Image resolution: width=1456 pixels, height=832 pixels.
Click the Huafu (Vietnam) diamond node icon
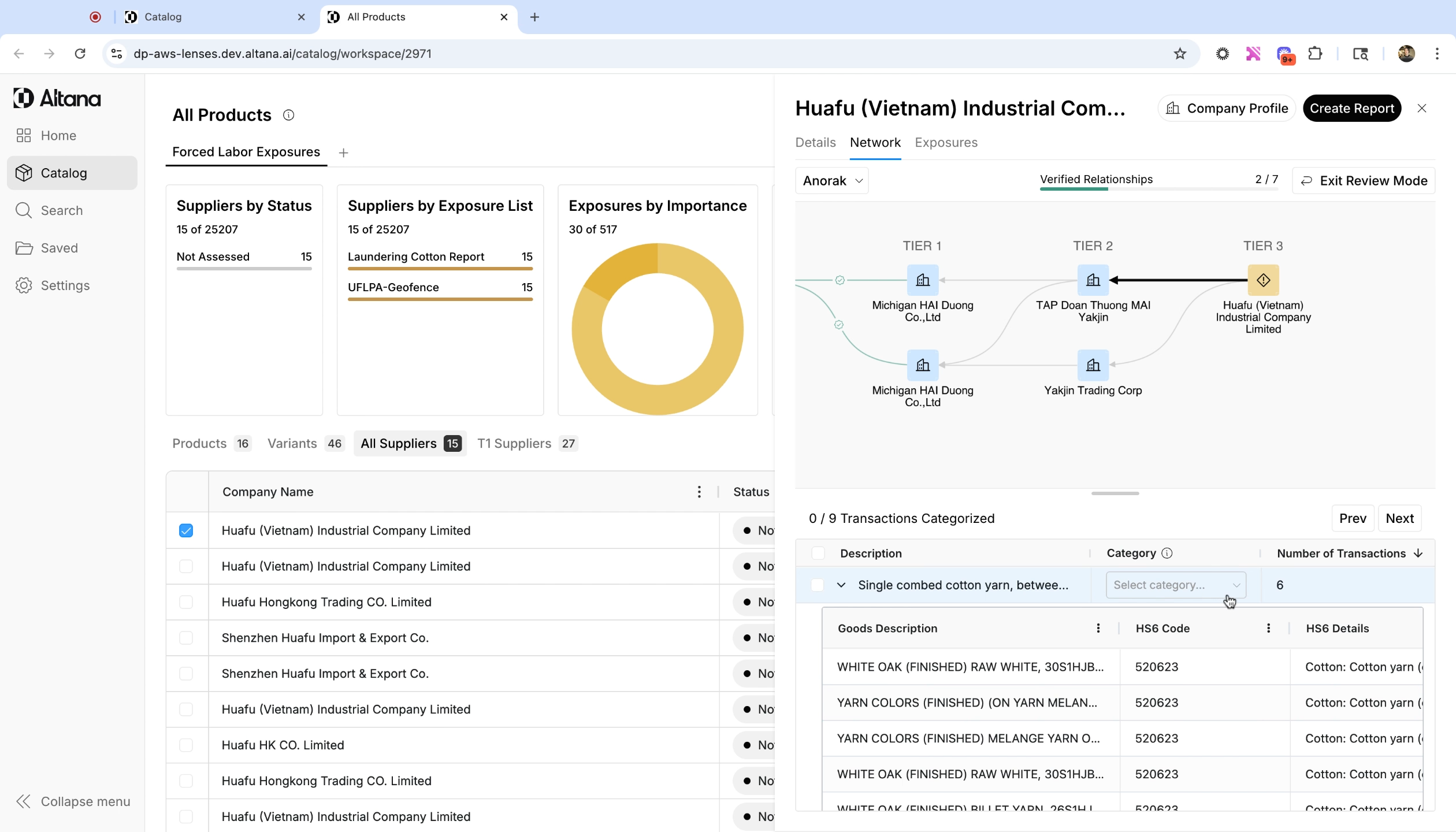pyautogui.click(x=1263, y=280)
